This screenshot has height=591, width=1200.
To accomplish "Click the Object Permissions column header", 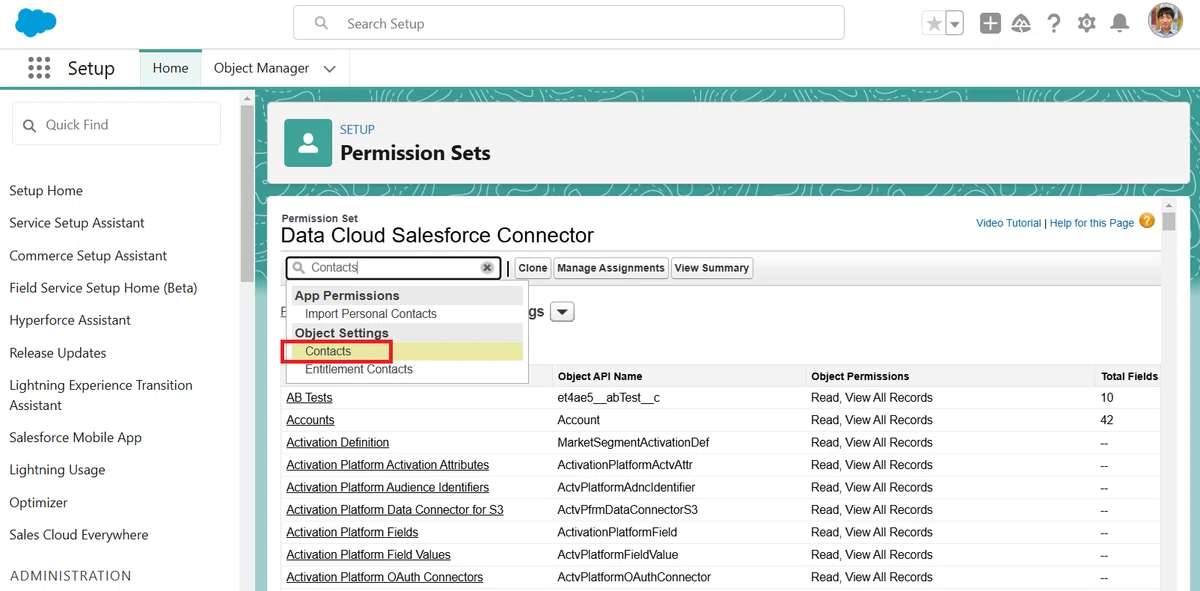I will click(860, 377).
